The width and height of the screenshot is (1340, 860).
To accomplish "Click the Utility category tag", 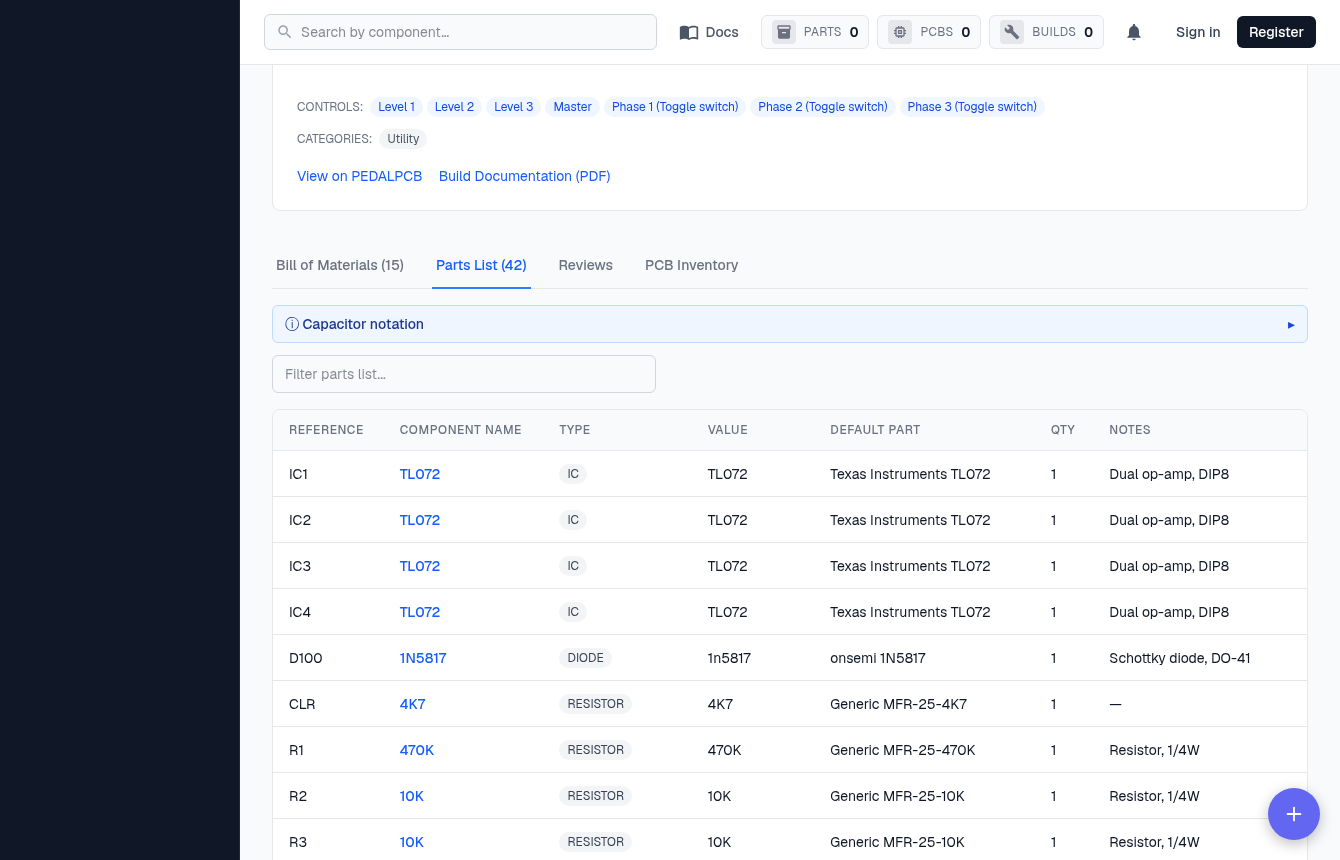I will 403,139.
